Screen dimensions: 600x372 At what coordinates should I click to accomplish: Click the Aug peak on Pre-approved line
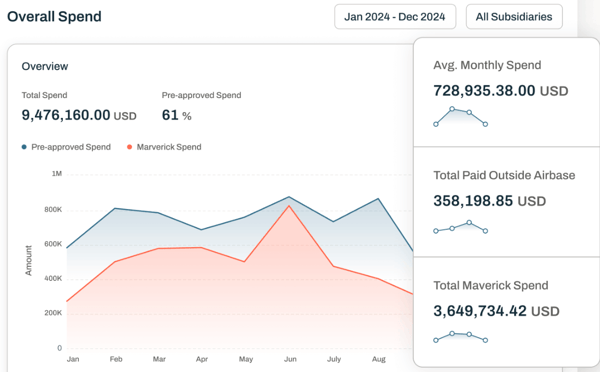pos(378,199)
